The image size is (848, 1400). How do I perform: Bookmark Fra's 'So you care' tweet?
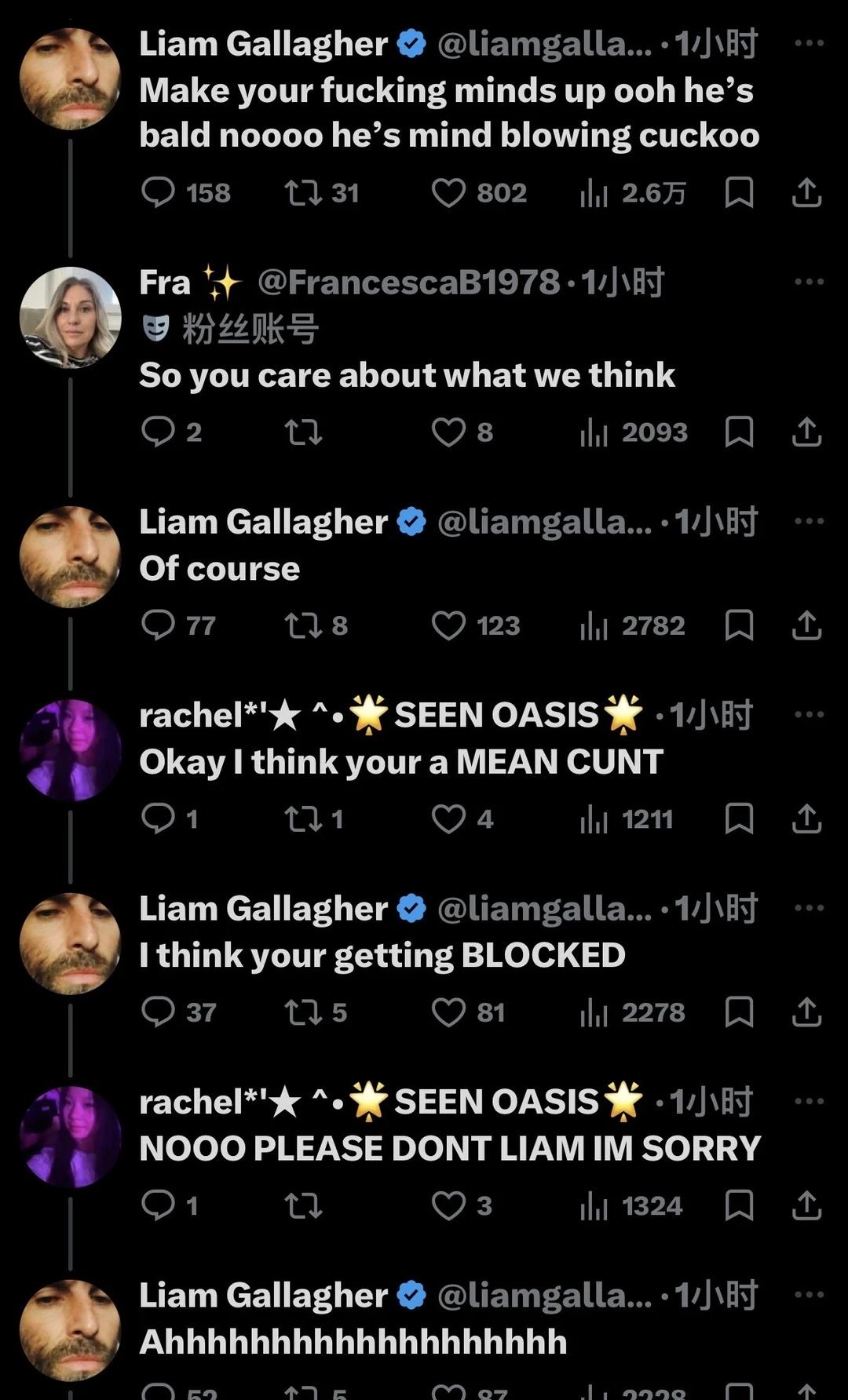pyautogui.click(x=739, y=432)
